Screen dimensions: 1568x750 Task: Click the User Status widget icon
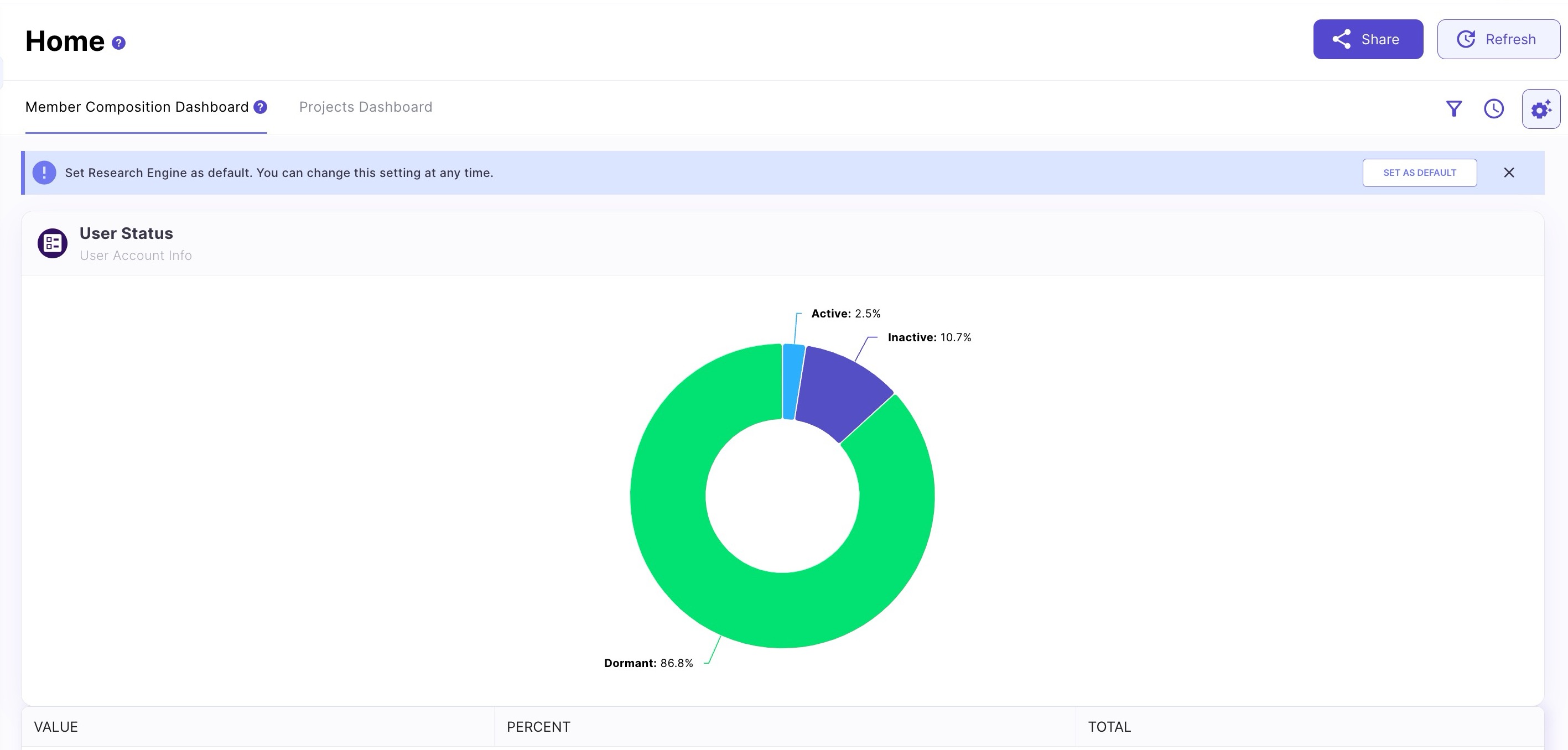(53, 243)
